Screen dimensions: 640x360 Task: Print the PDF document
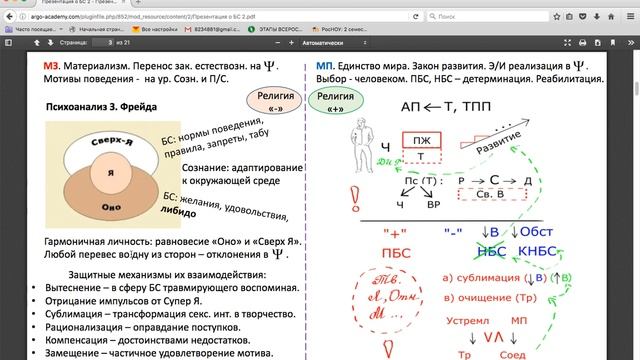(x=582, y=42)
